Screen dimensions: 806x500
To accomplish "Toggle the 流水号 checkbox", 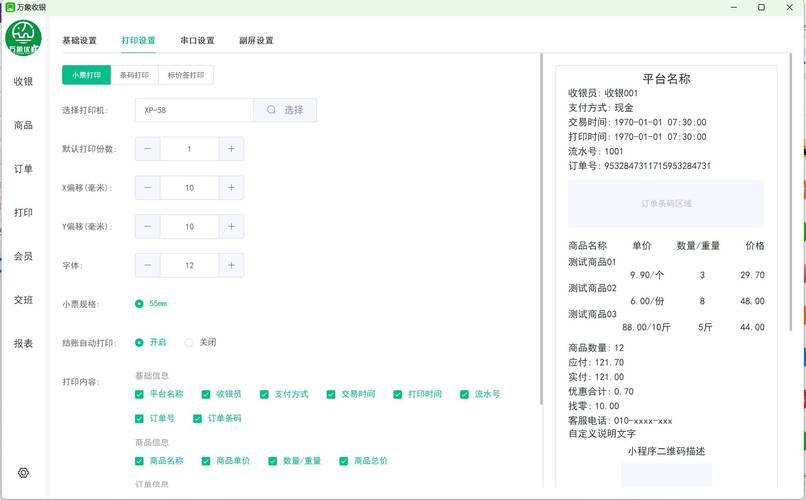I will (x=464, y=394).
